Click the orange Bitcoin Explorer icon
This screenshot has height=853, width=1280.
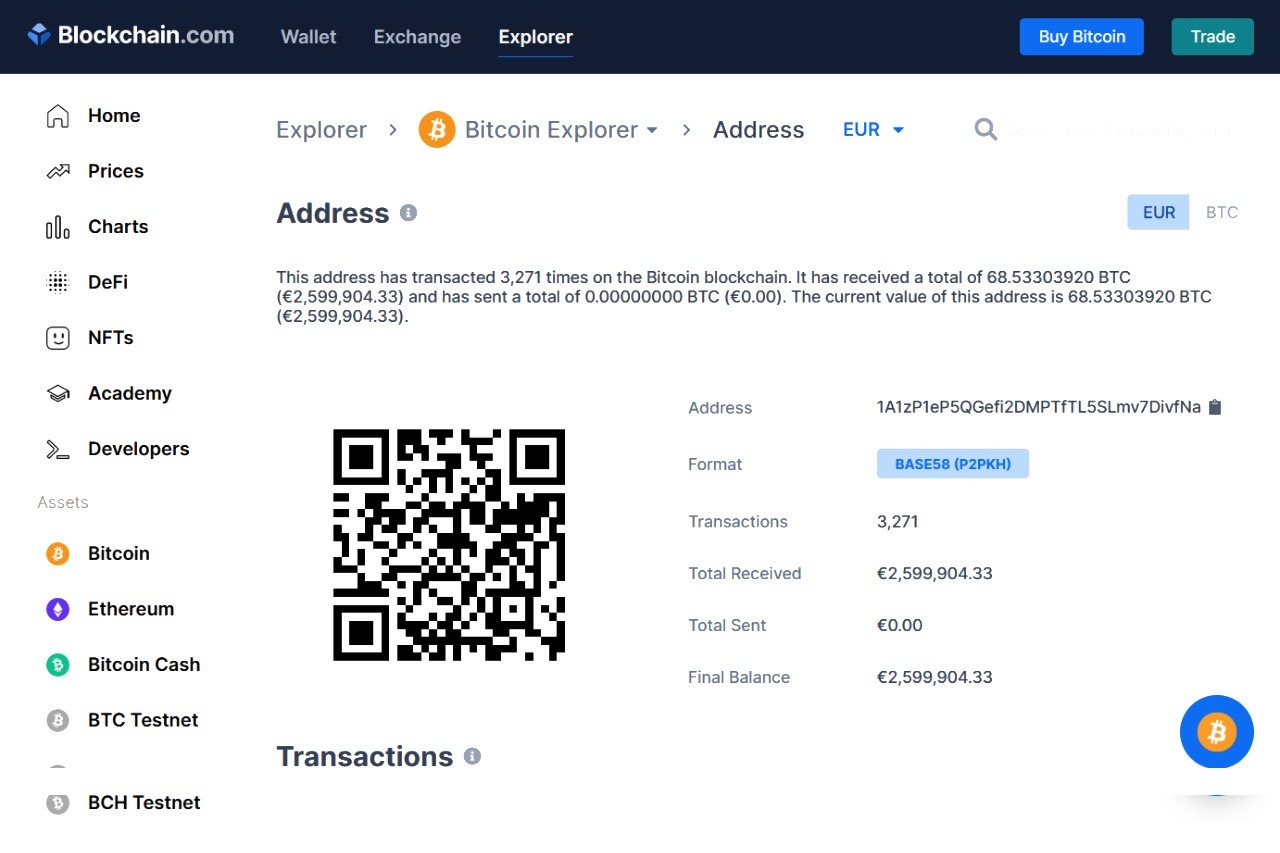click(437, 130)
